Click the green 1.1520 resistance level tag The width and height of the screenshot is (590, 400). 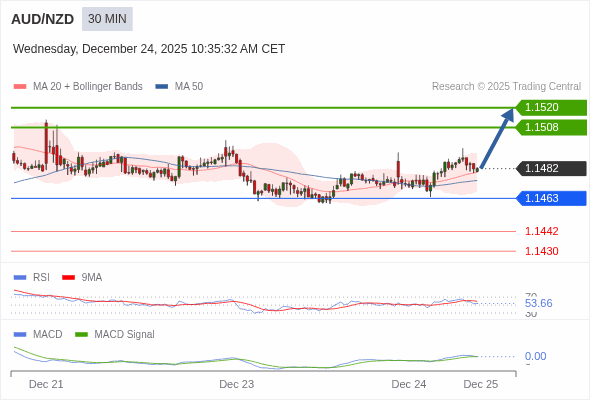click(x=551, y=108)
